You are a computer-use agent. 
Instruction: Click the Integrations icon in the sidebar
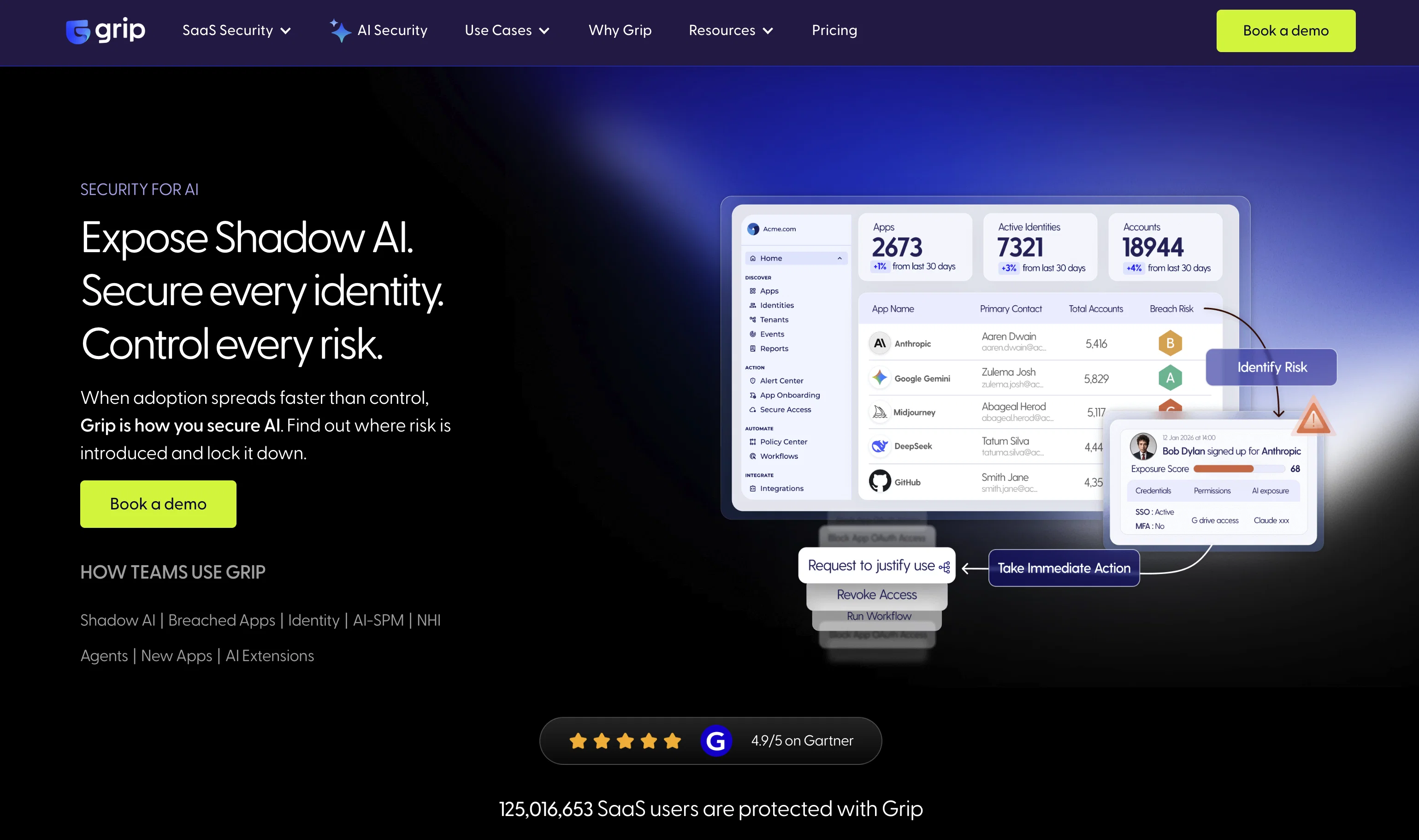tap(753, 489)
